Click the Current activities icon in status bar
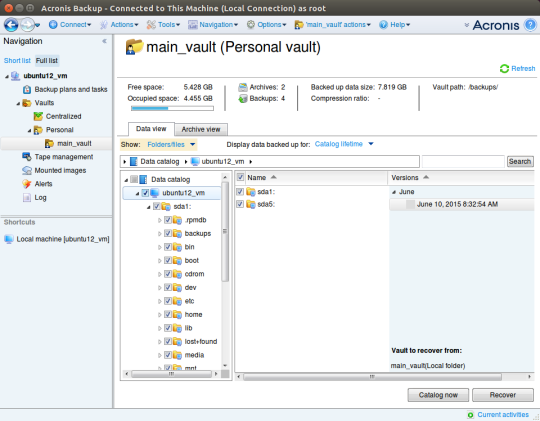 [x=470, y=415]
